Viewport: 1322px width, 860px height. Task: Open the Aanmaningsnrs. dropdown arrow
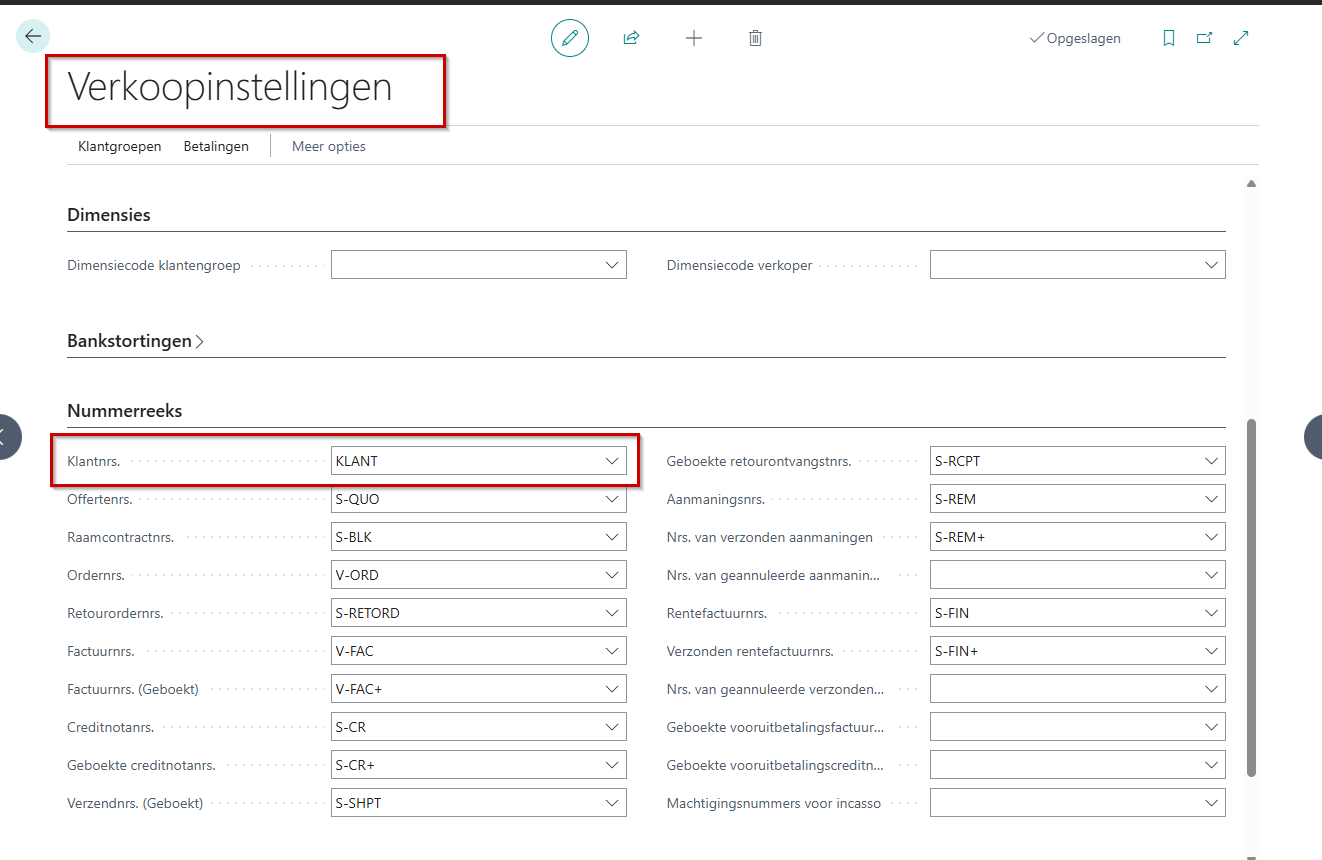coord(1211,499)
